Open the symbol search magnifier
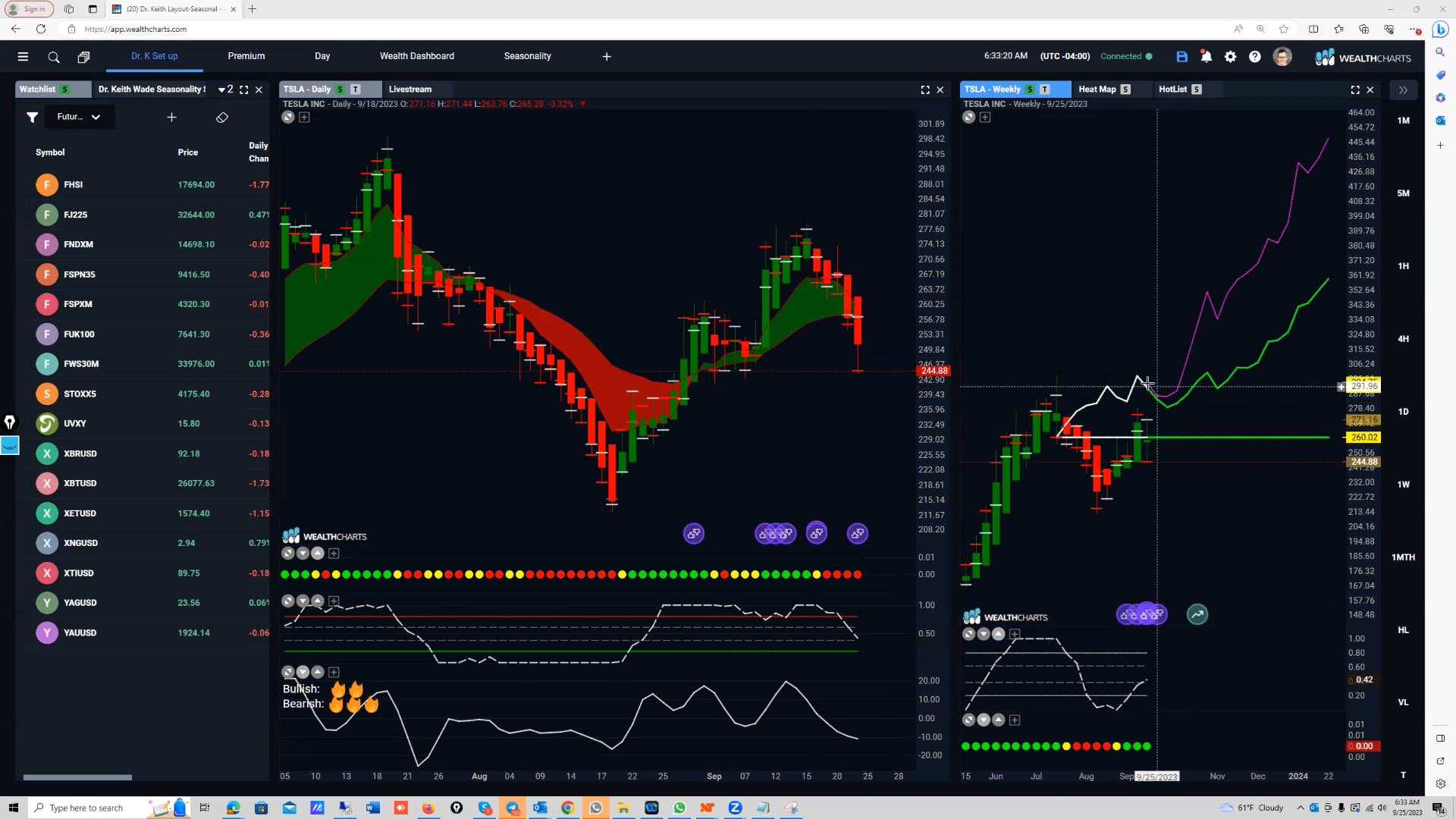Viewport: 1456px width, 819px height. pos(54,57)
